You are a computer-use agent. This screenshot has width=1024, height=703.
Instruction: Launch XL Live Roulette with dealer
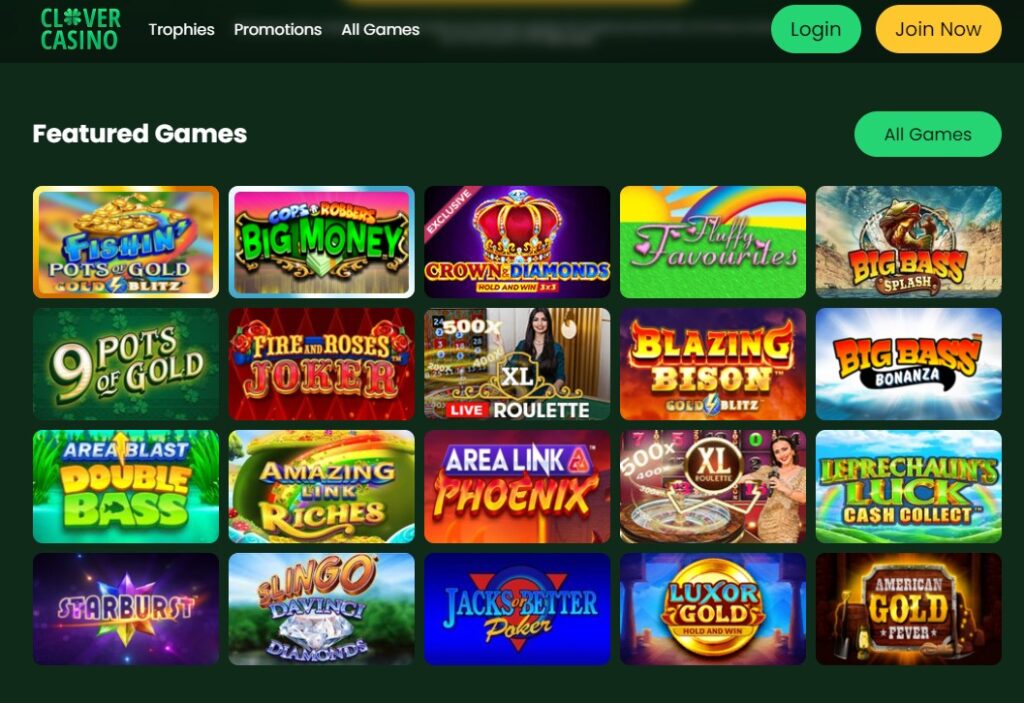517,364
